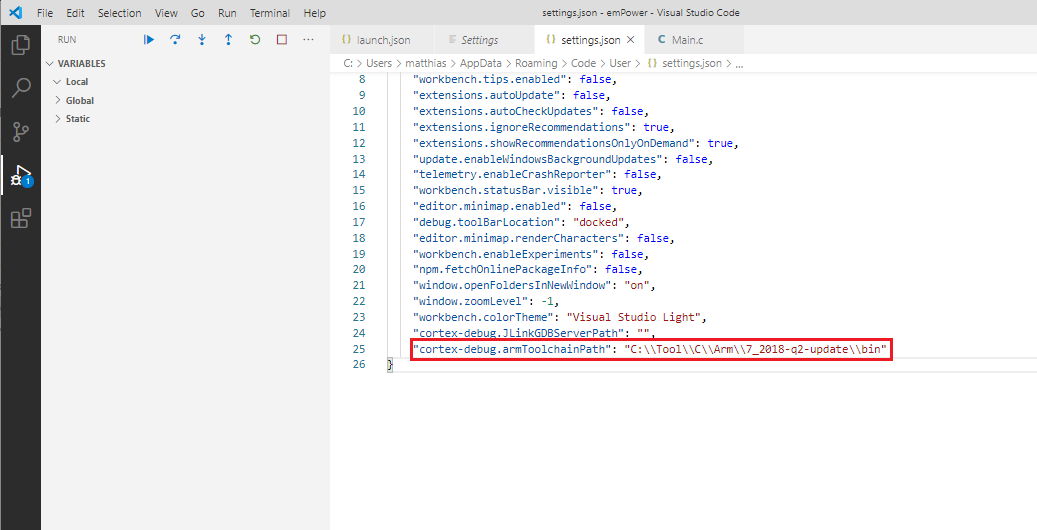Click the breadcrumb ellipsis symbol item

(739, 64)
